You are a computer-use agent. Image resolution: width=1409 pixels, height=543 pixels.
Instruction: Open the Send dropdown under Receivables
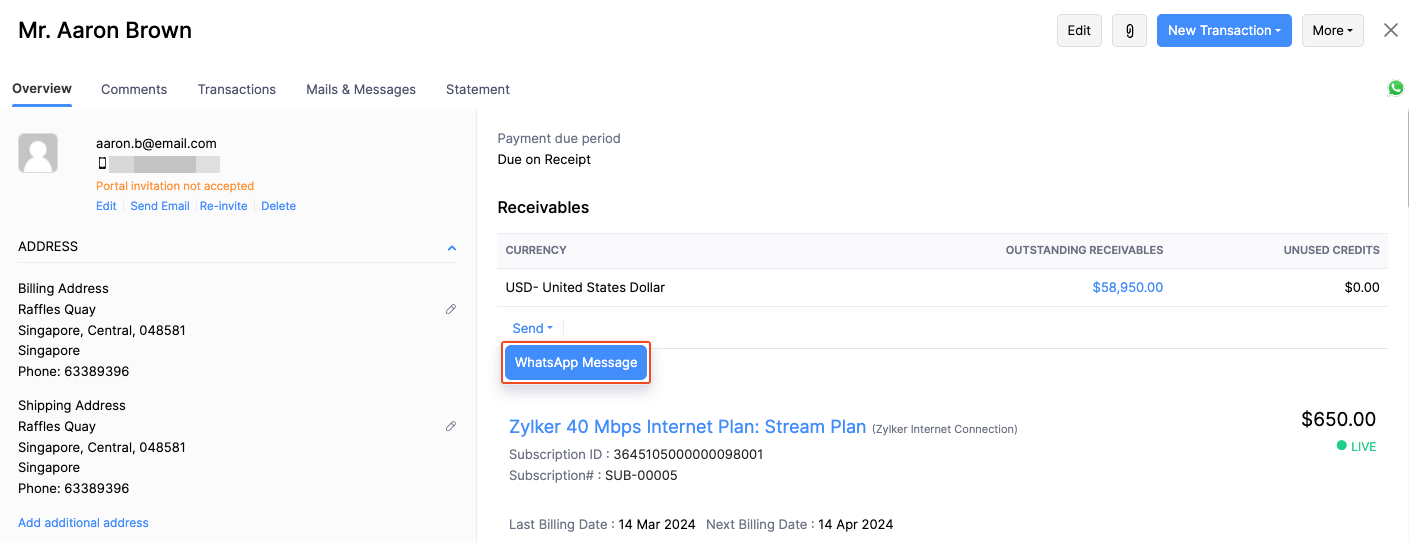coord(532,328)
